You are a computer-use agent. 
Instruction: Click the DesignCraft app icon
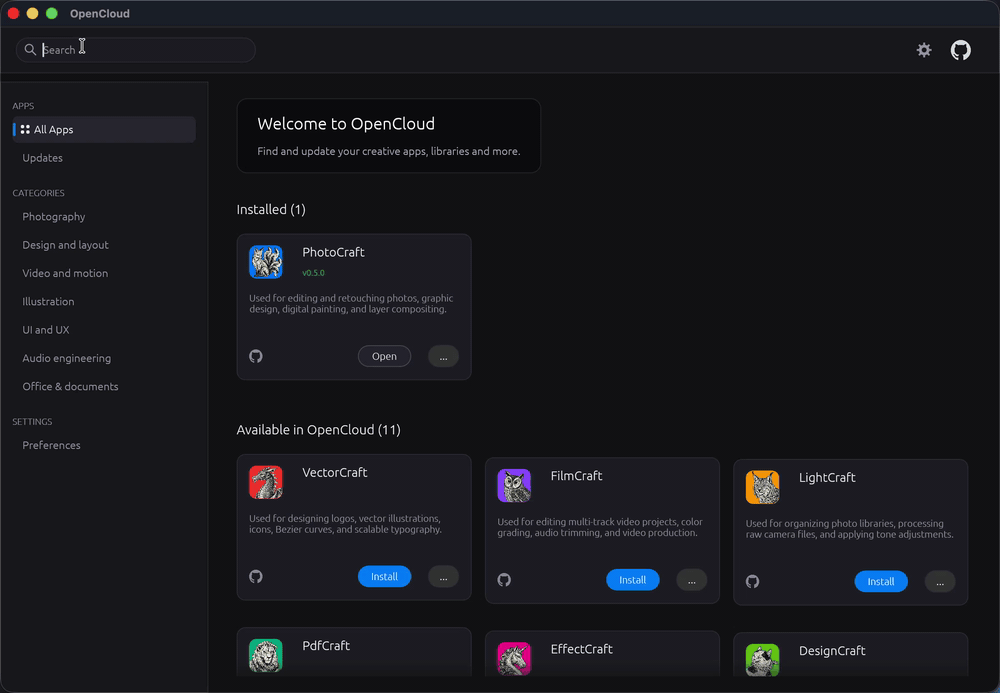coord(762,660)
